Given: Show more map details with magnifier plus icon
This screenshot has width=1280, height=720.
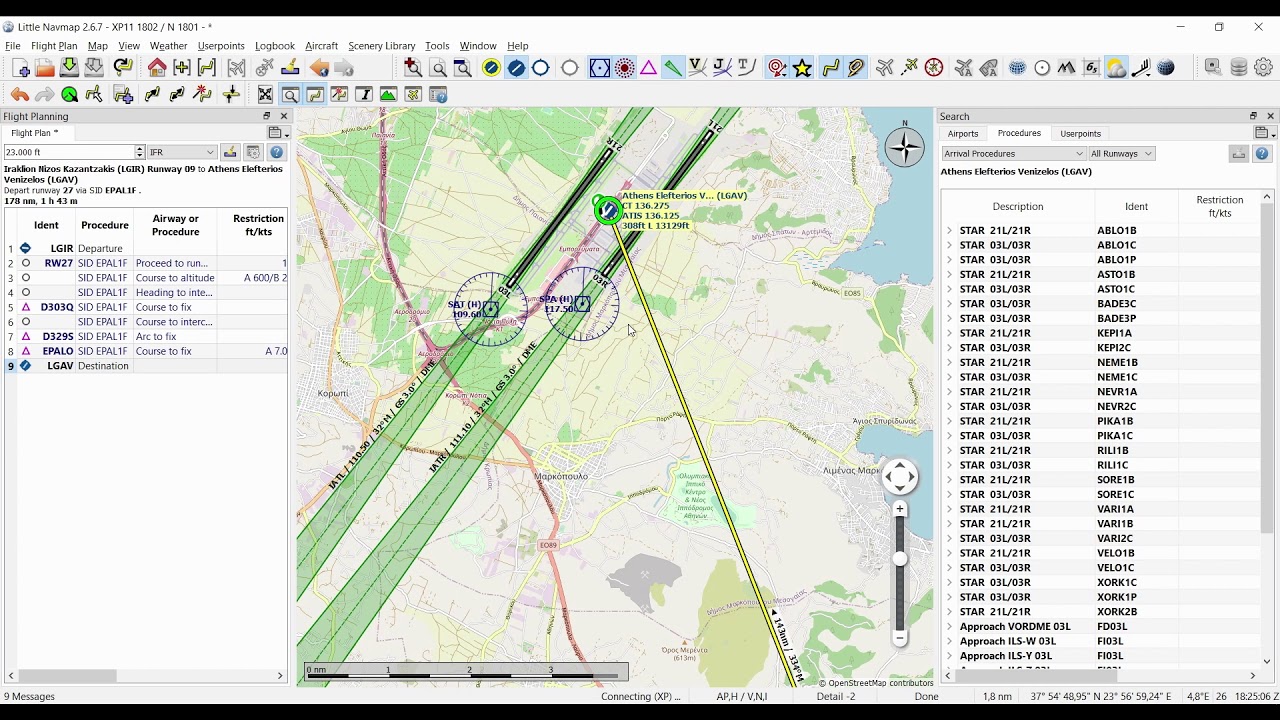Looking at the screenshot, I should tap(412, 68).
